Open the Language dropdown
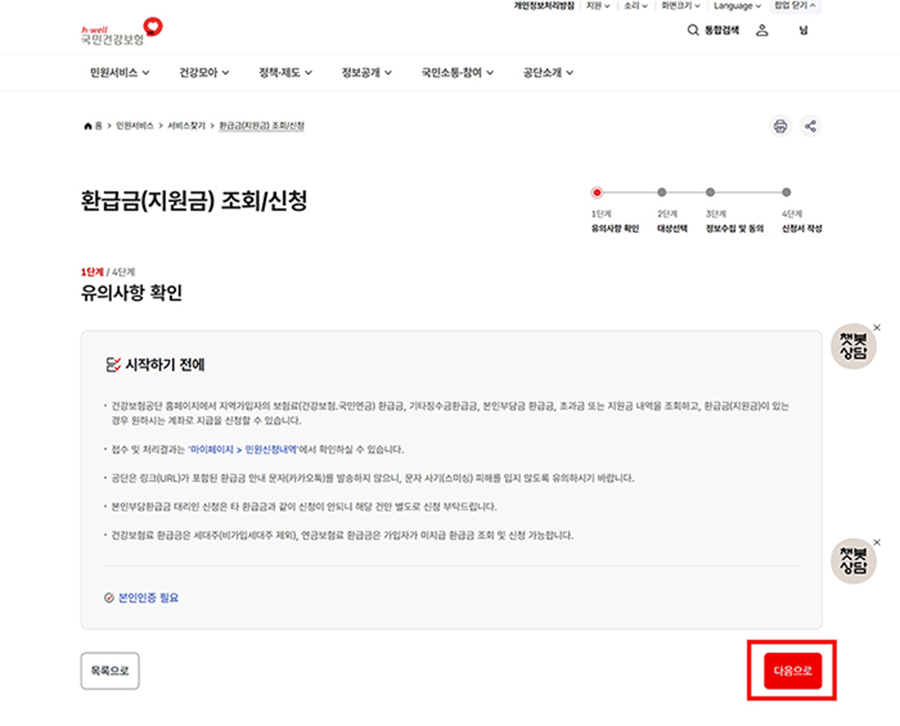The width and height of the screenshot is (900, 726). (x=738, y=6)
